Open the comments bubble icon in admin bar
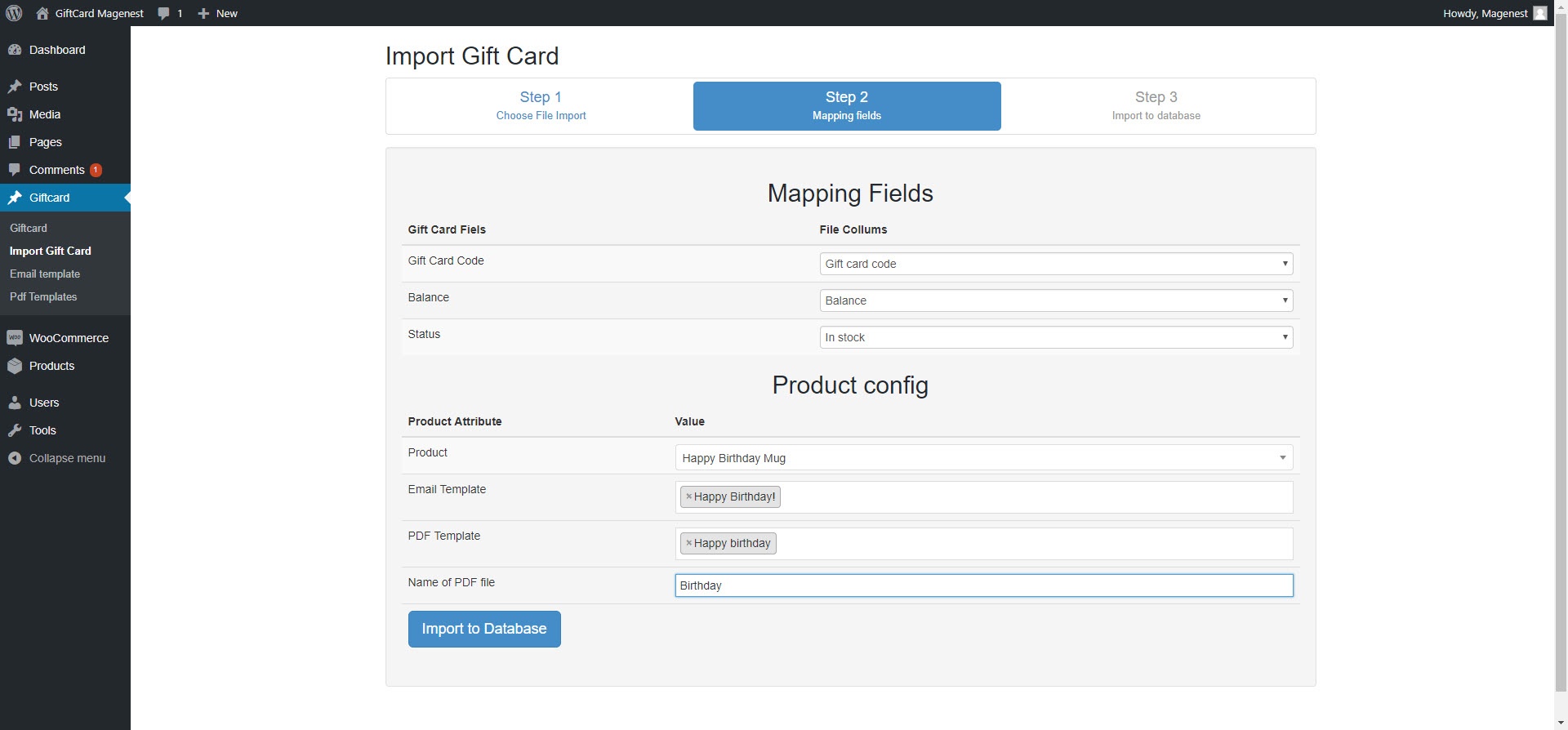Viewport: 1568px width, 730px height. point(164,14)
